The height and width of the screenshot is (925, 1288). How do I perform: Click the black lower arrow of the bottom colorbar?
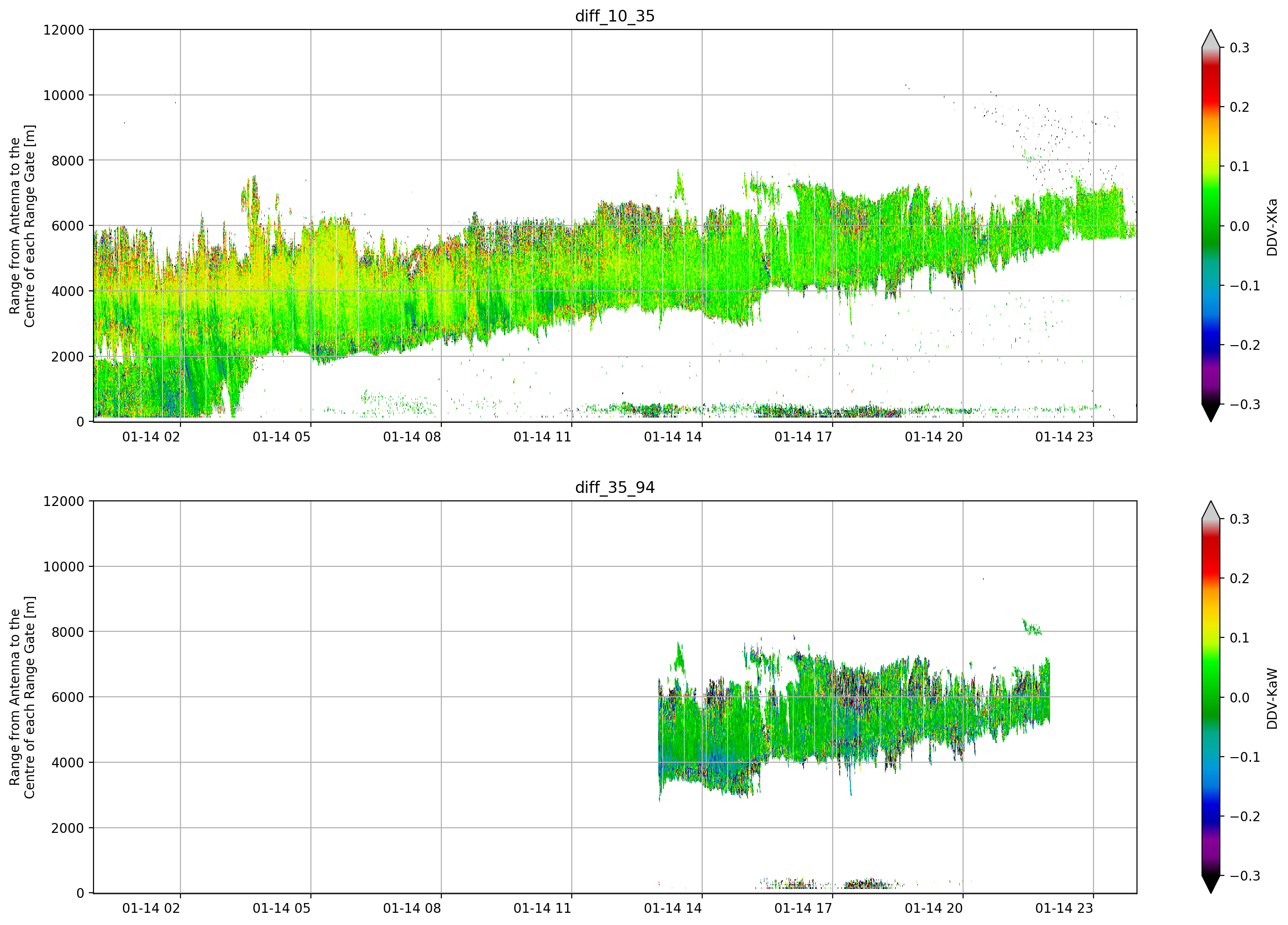coord(1211,884)
